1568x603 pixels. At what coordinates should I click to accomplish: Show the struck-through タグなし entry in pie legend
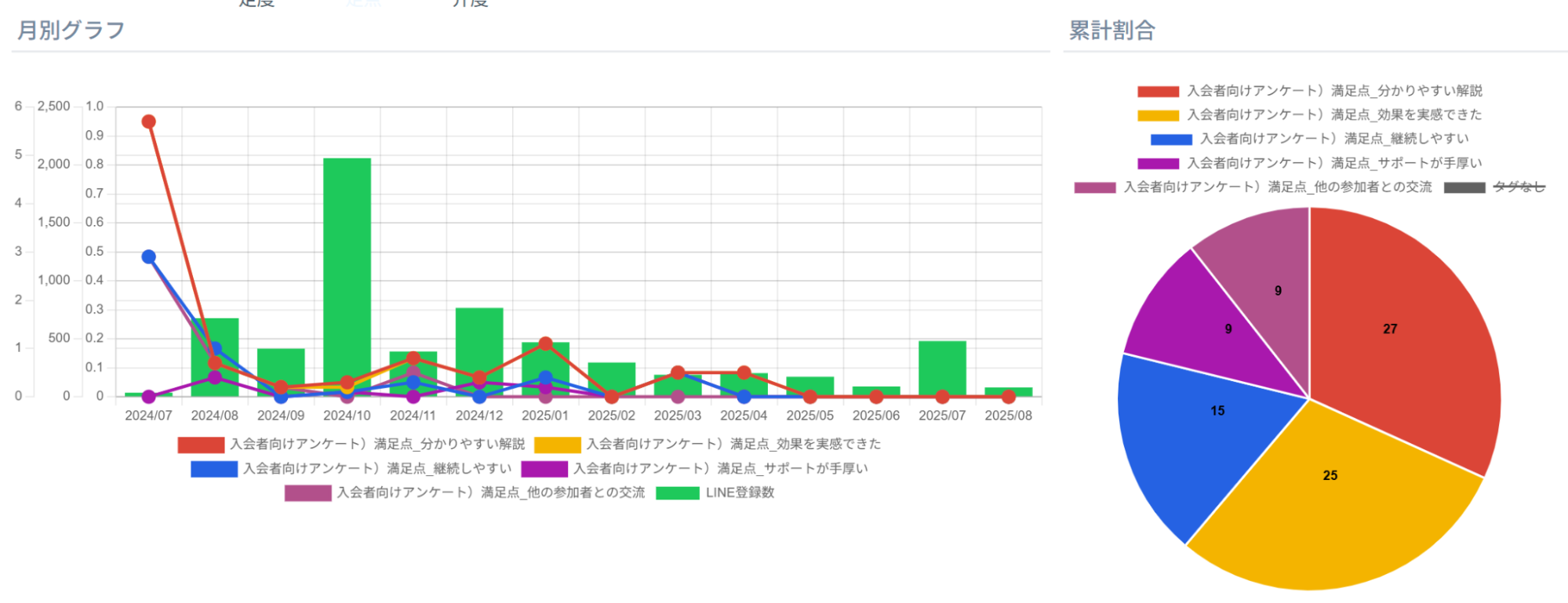[1495, 187]
